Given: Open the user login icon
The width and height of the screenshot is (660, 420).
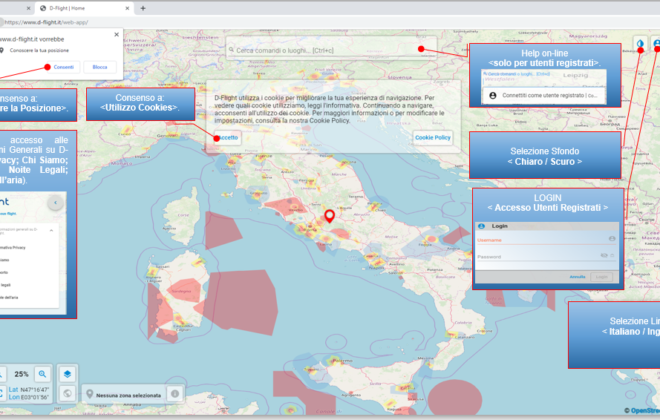Looking at the screenshot, I should [x=656, y=43].
